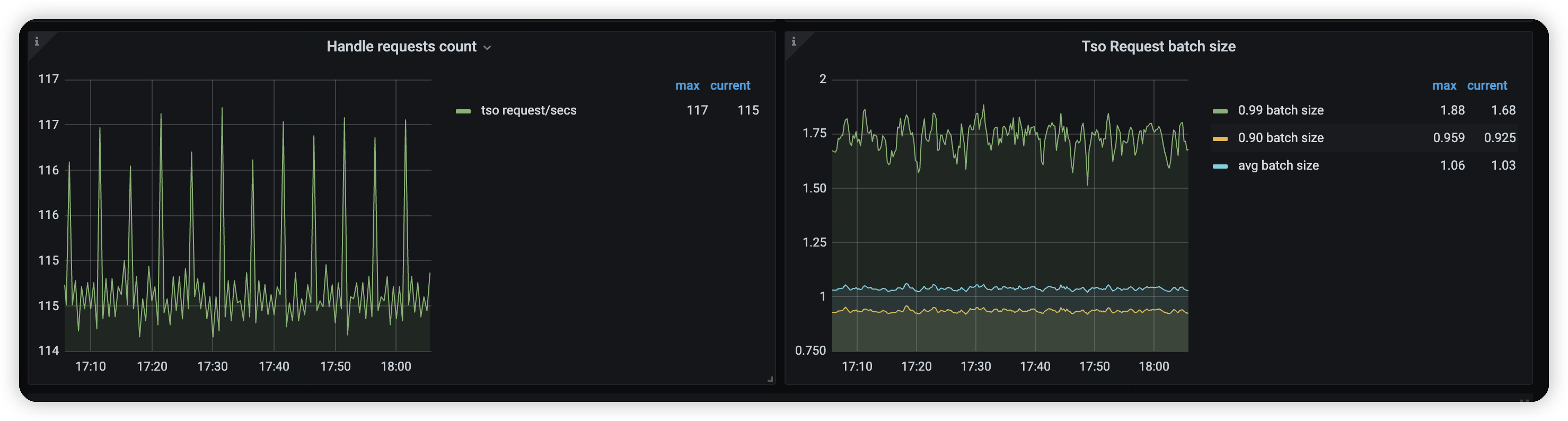Sort Handle requests legend by current
The height and width of the screenshot is (421, 1568).
click(730, 86)
